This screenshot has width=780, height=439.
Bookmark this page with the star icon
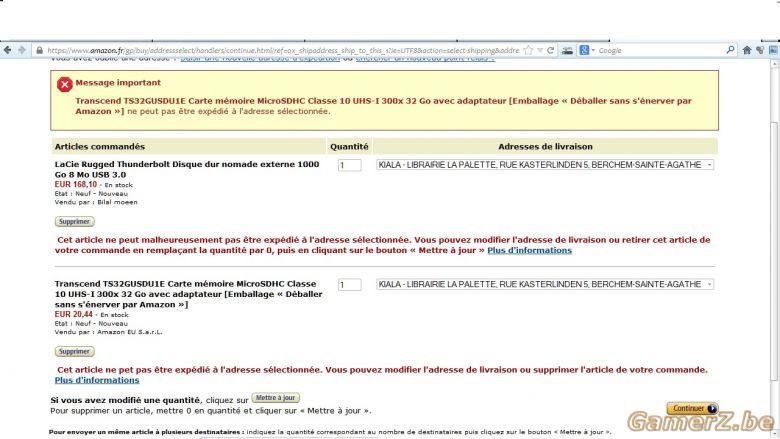[528, 50]
